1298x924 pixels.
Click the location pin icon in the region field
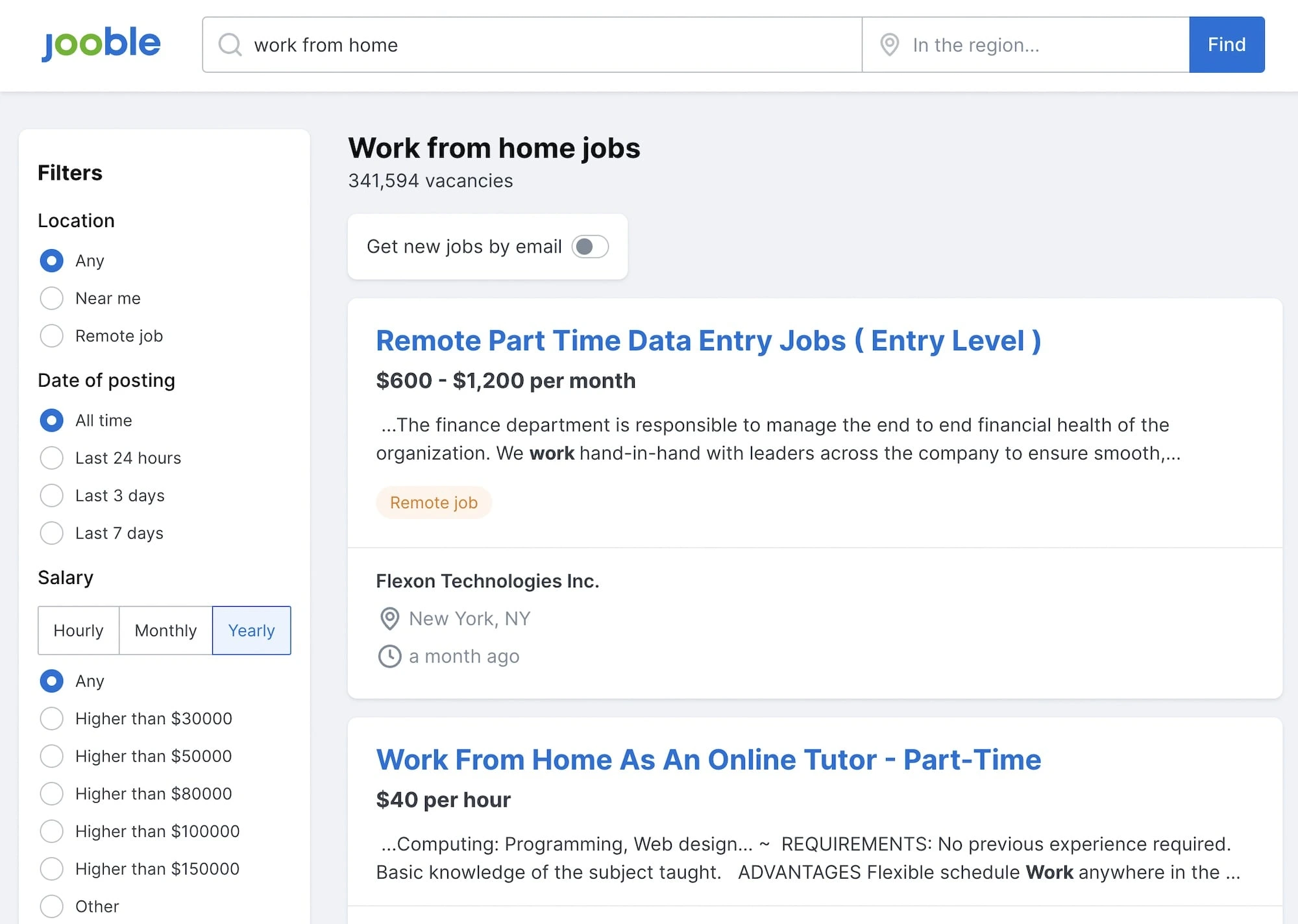(889, 45)
